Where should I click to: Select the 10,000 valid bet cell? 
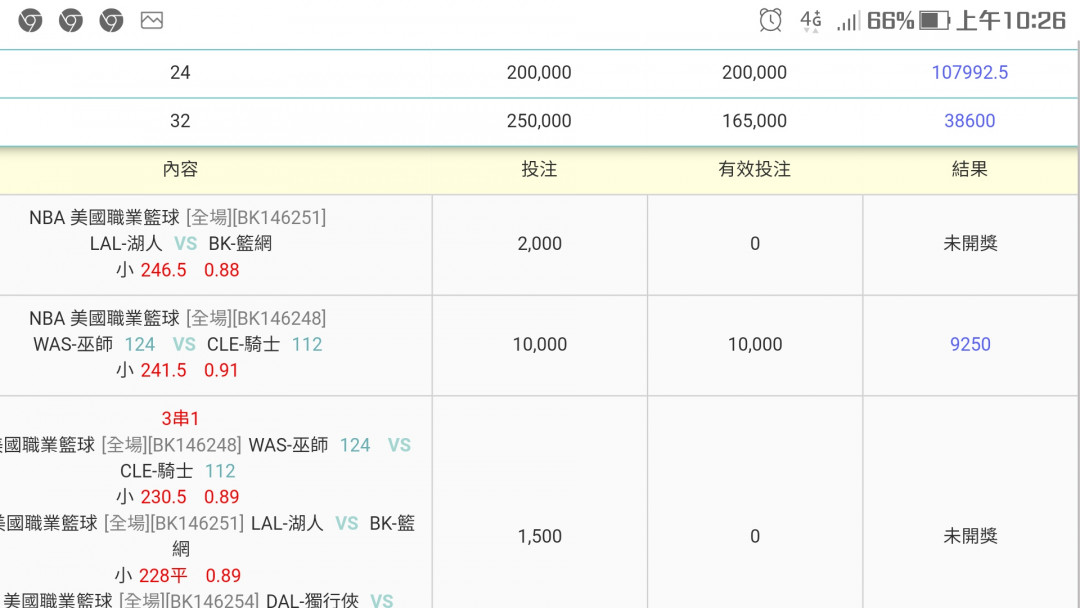tap(755, 344)
